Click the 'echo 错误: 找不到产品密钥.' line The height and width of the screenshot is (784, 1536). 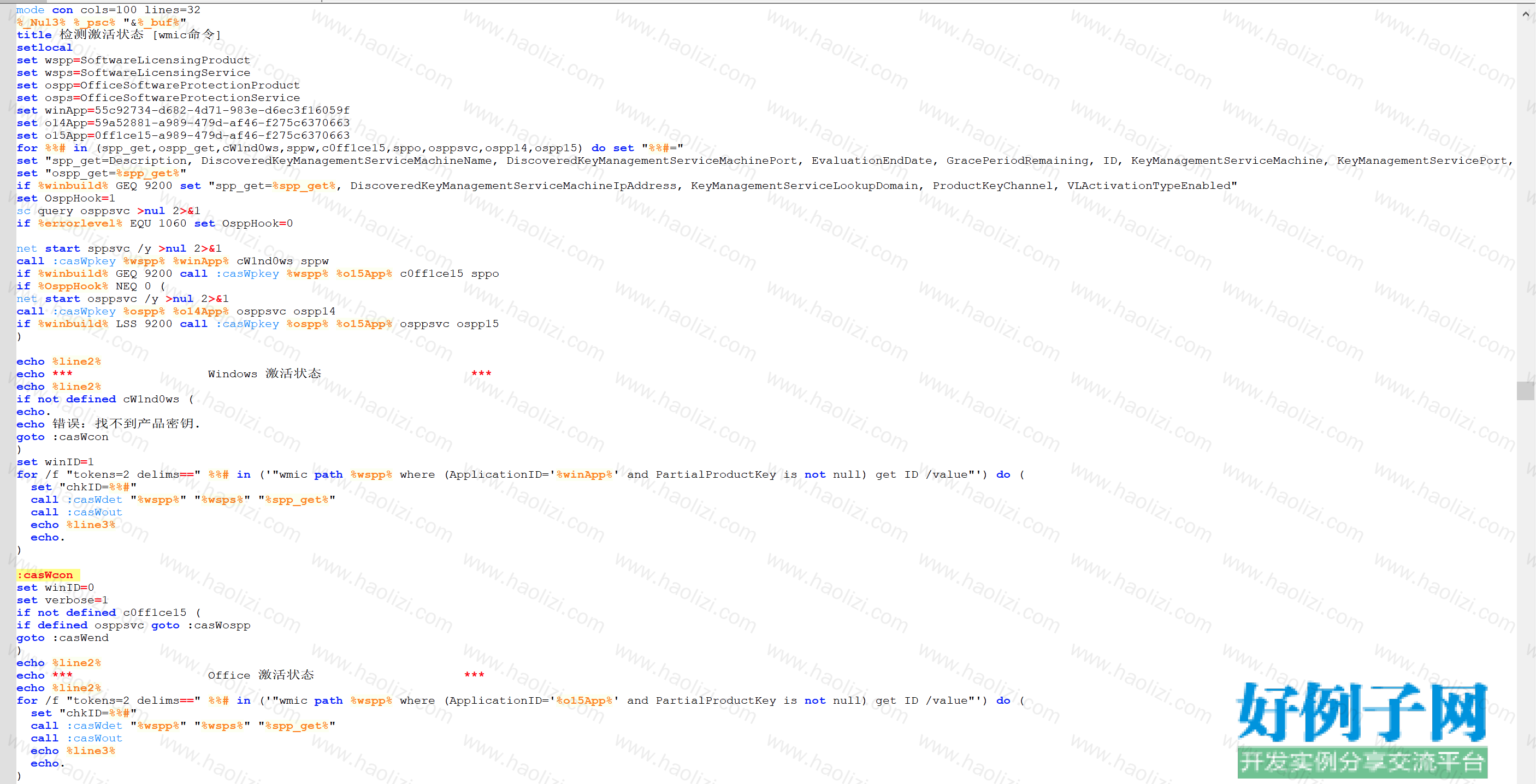109,424
